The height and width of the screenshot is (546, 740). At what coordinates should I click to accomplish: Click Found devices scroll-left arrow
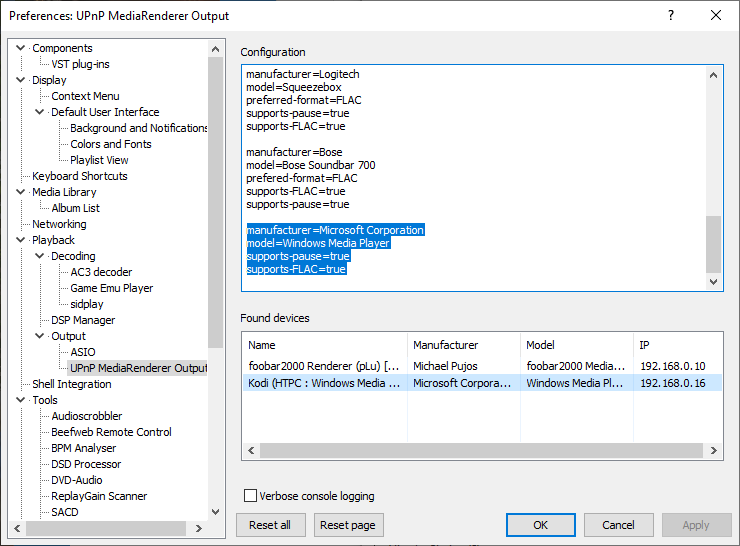click(251, 451)
